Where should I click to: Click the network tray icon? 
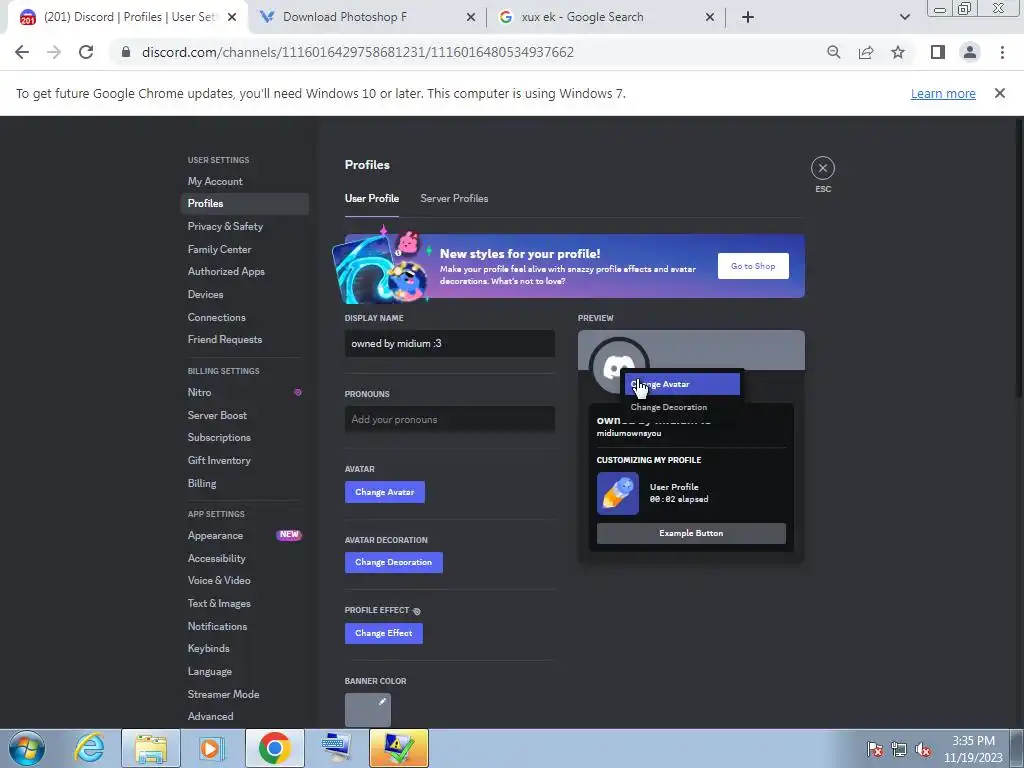click(x=899, y=749)
